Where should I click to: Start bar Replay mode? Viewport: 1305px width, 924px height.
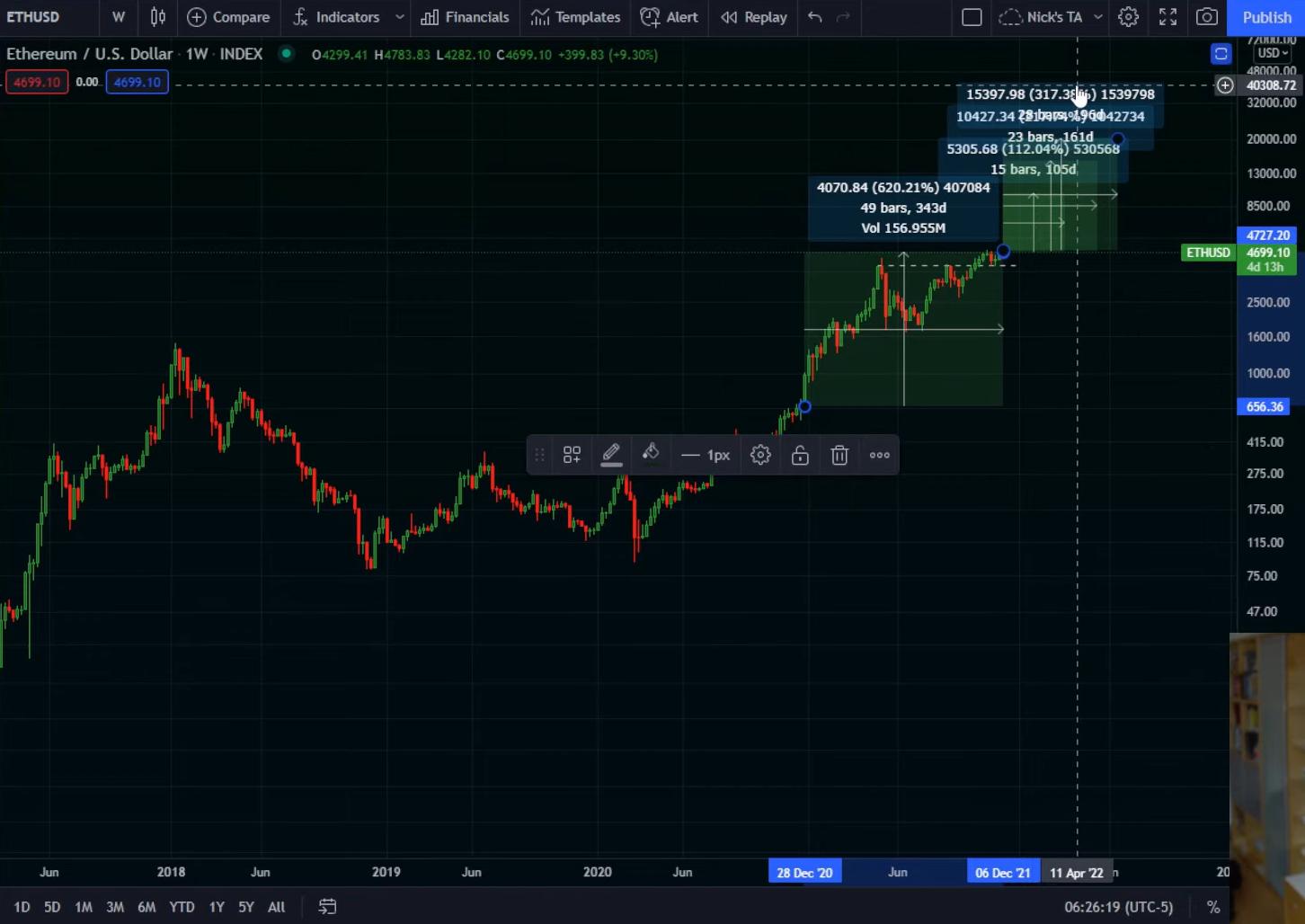(x=753, y=17)
